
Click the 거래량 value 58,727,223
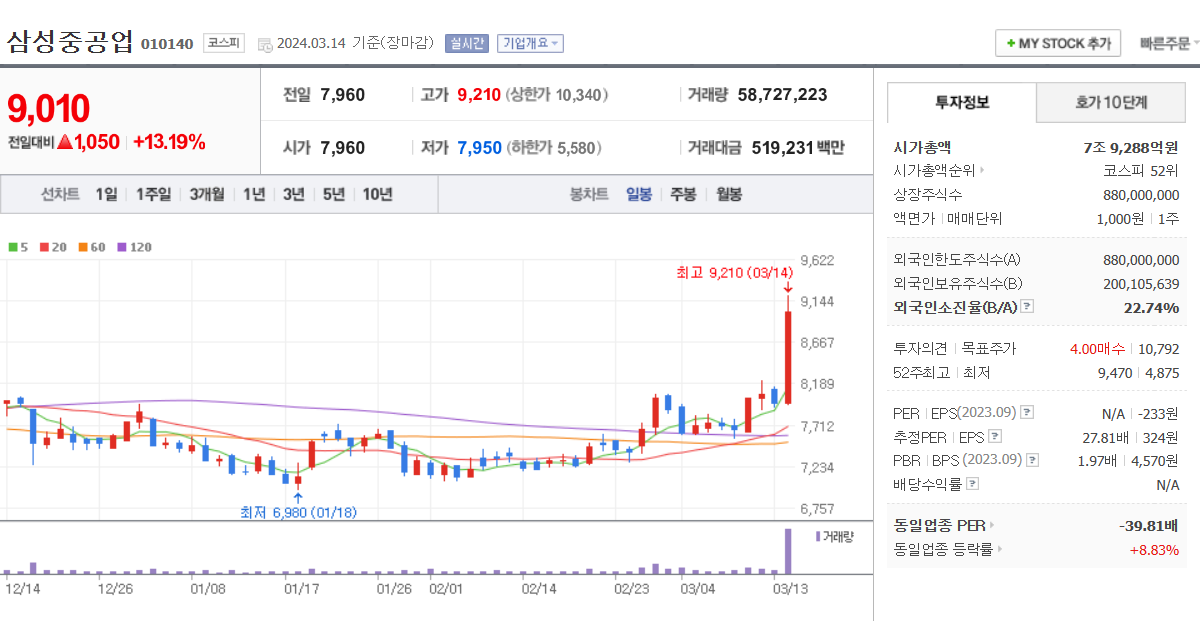pyautogui.click(x=783, y=95)
